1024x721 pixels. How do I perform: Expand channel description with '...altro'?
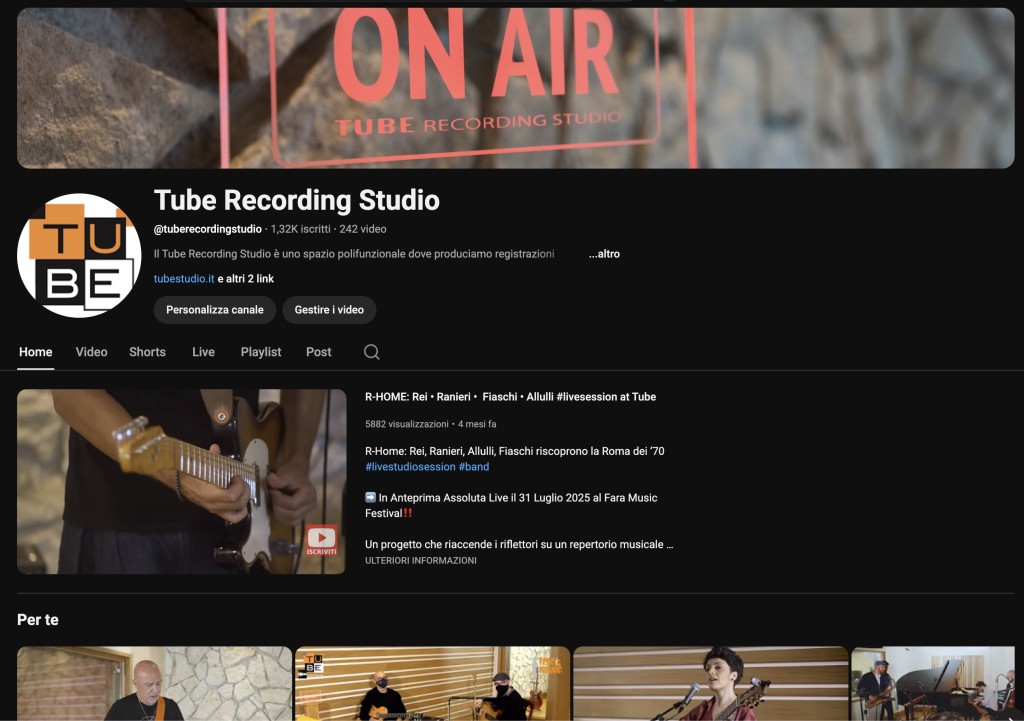tap(603, 254)
